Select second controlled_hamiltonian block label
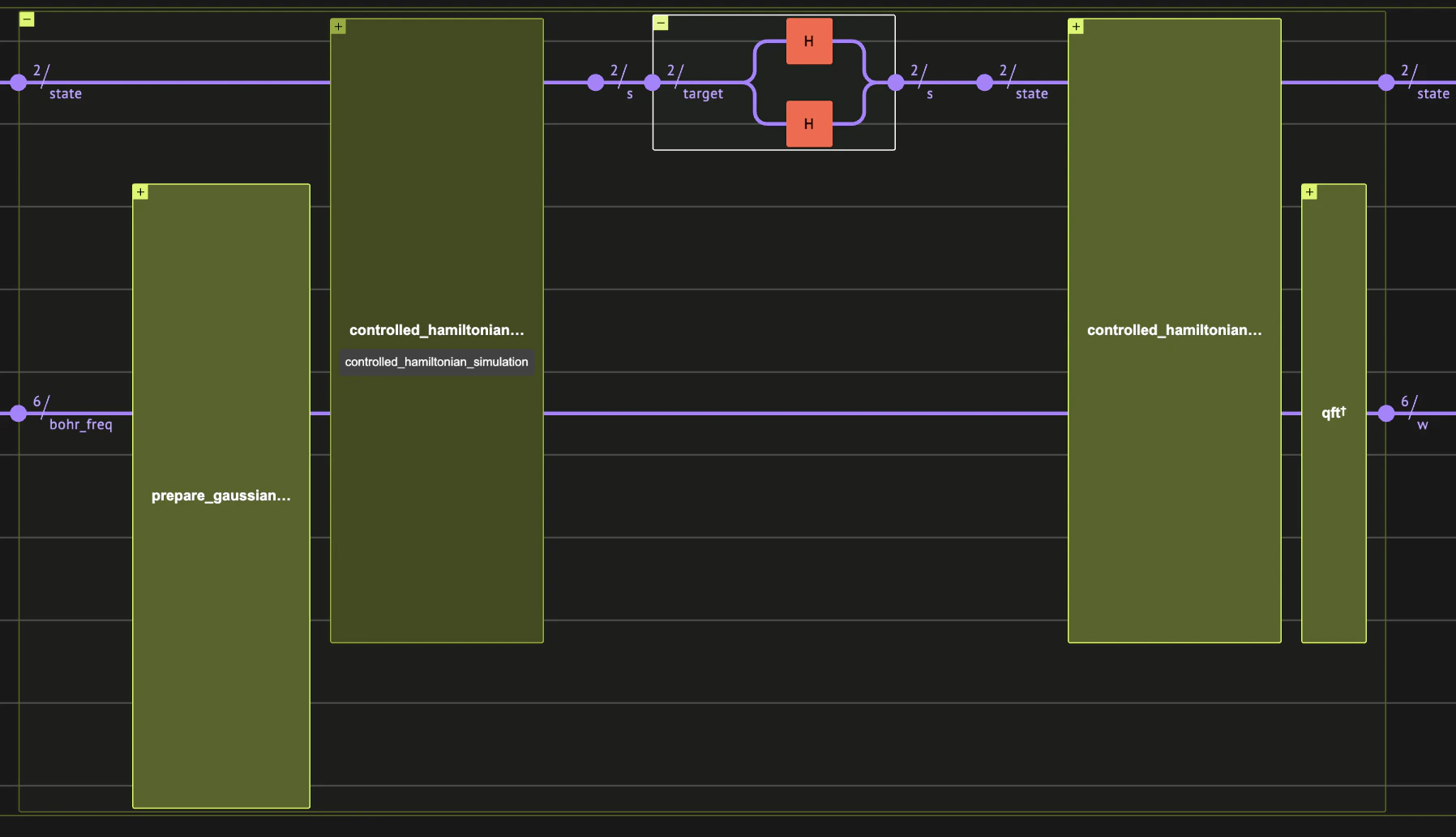This screenshot has width=1456, height=837. click(1174, 330)
